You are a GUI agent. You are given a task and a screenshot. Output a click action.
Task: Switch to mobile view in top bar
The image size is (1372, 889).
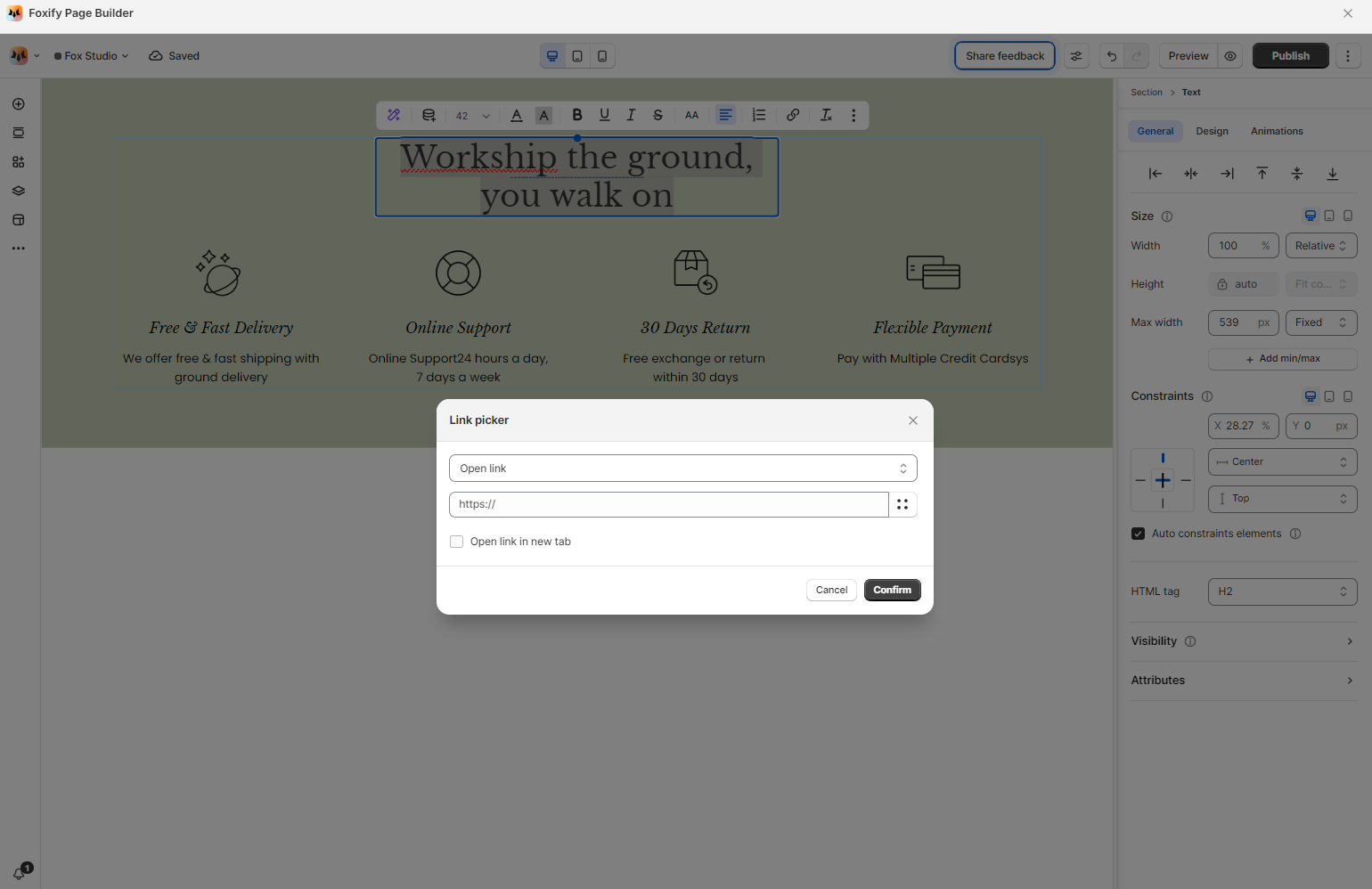pyautogui.click(x=602, y=56)
